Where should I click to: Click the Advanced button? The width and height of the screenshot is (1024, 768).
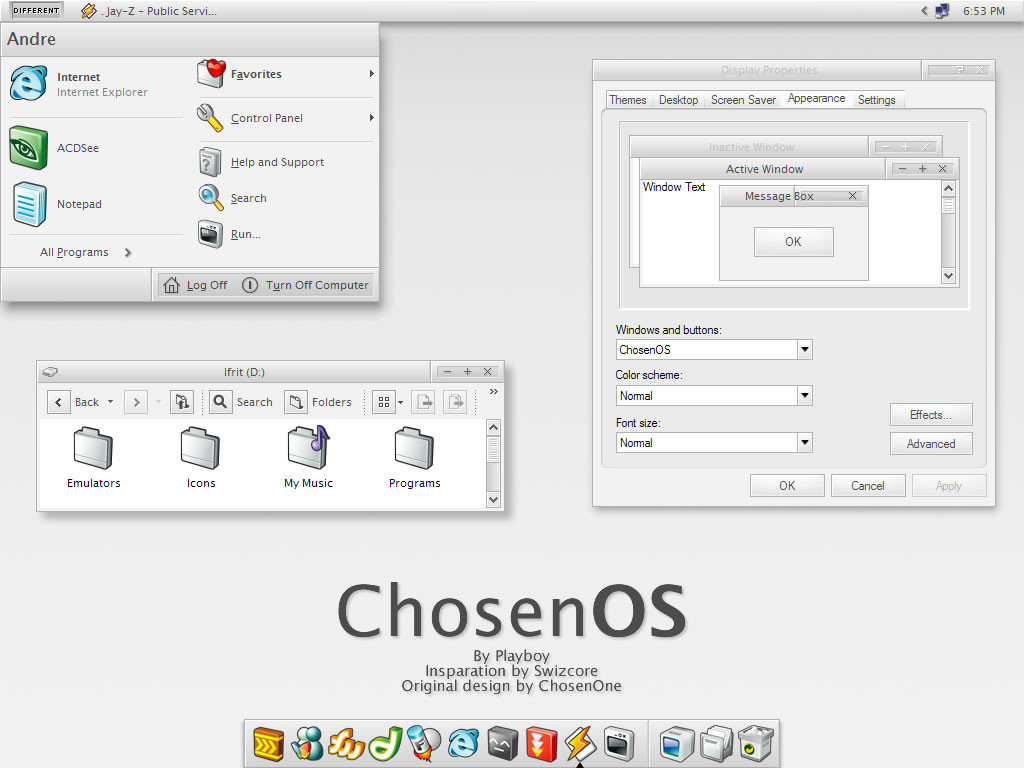(x=931, y=443)
